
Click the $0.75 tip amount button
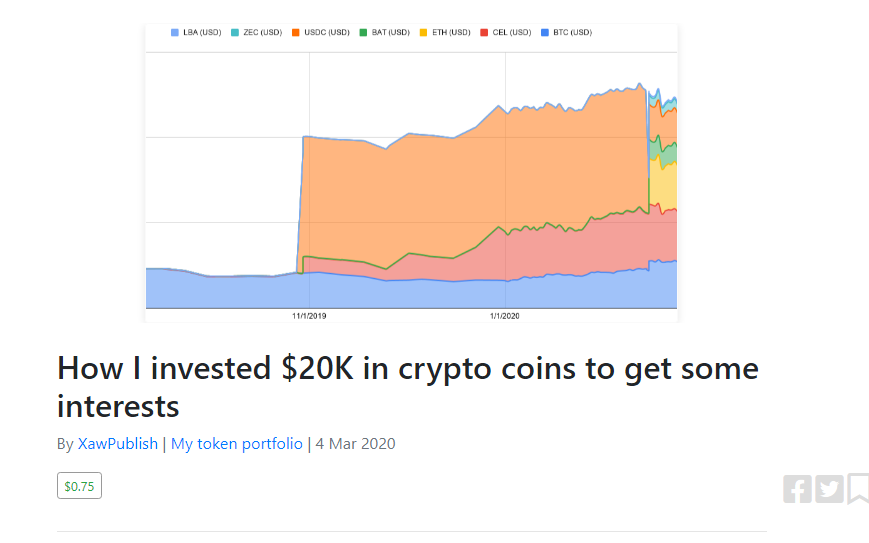point(79,486)
